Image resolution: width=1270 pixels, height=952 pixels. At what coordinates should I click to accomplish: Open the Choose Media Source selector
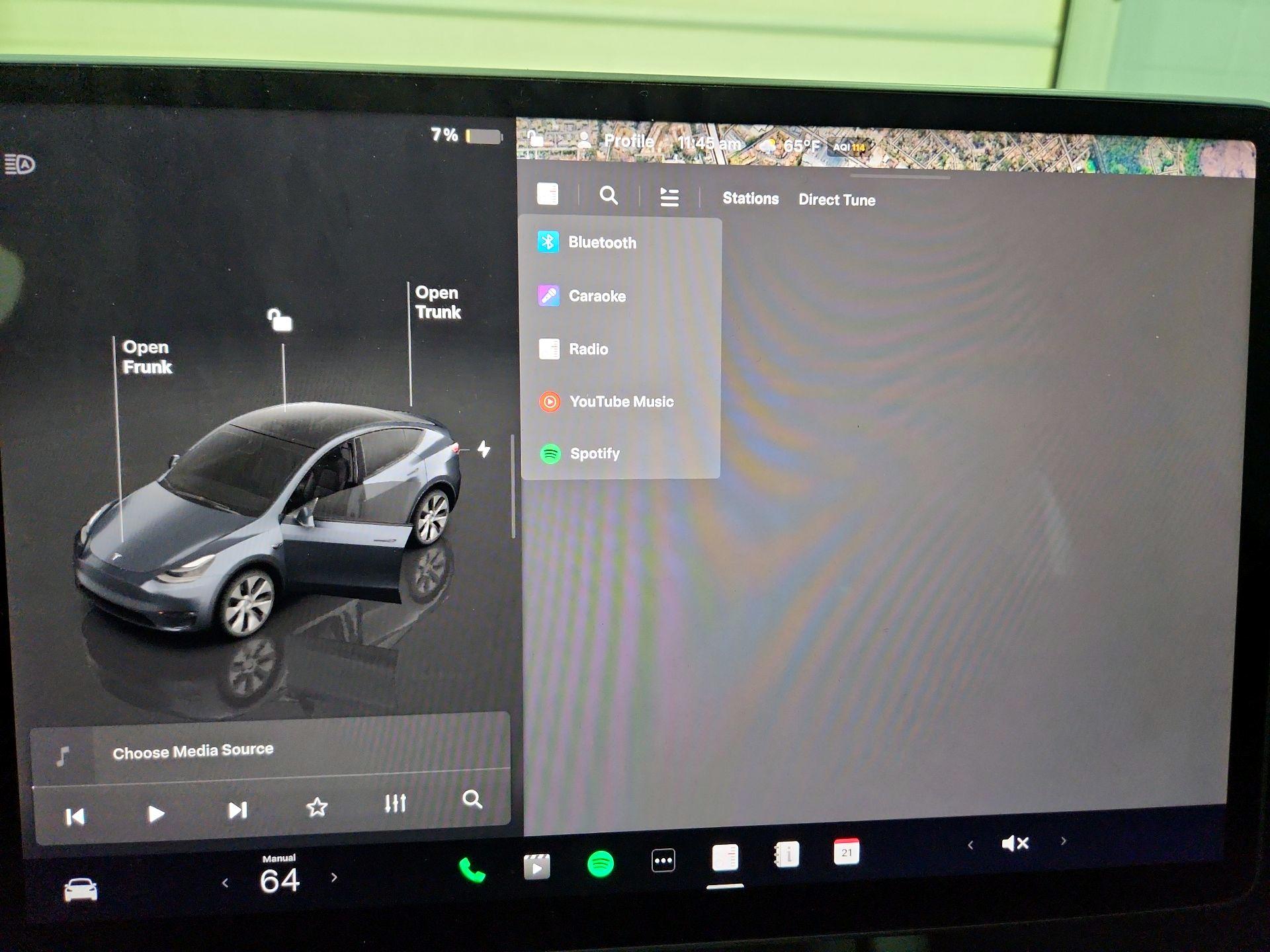[x=194, y=749]
